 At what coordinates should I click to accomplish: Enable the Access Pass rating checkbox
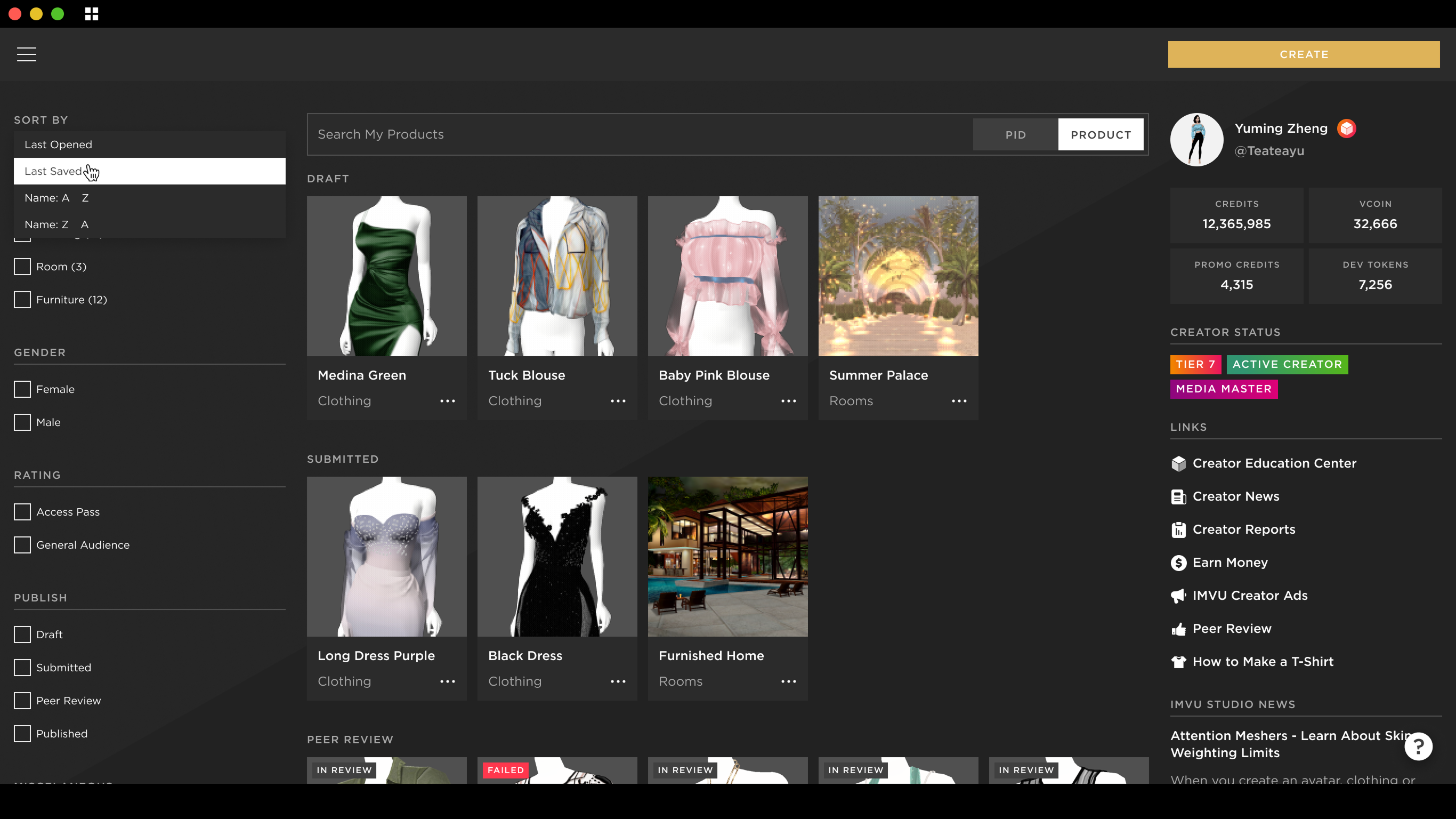pos(22,512)
